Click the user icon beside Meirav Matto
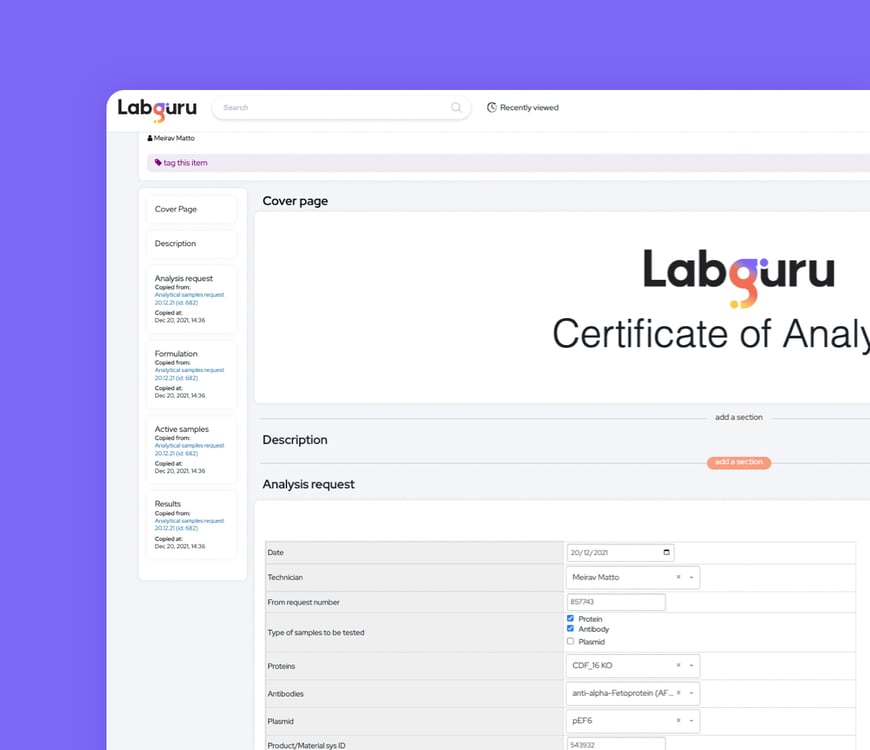The image size is (870, 750). 148,138
